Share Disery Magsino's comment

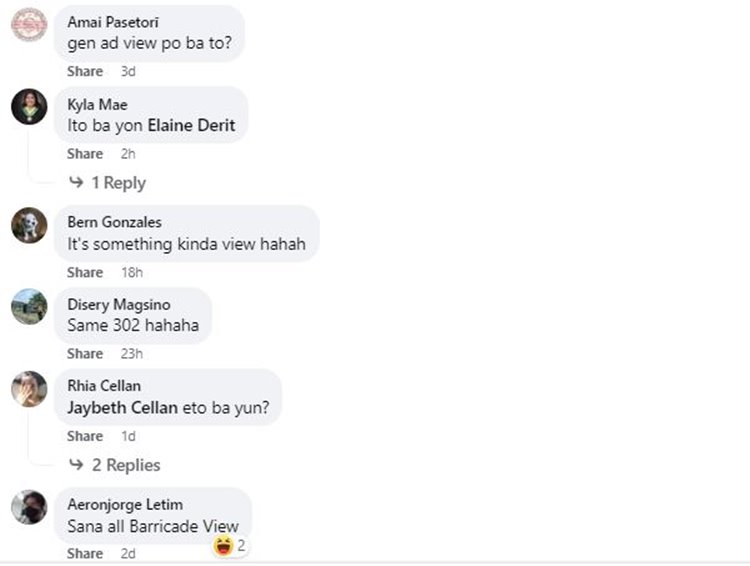pyautogui.click(x=85, y=354)
